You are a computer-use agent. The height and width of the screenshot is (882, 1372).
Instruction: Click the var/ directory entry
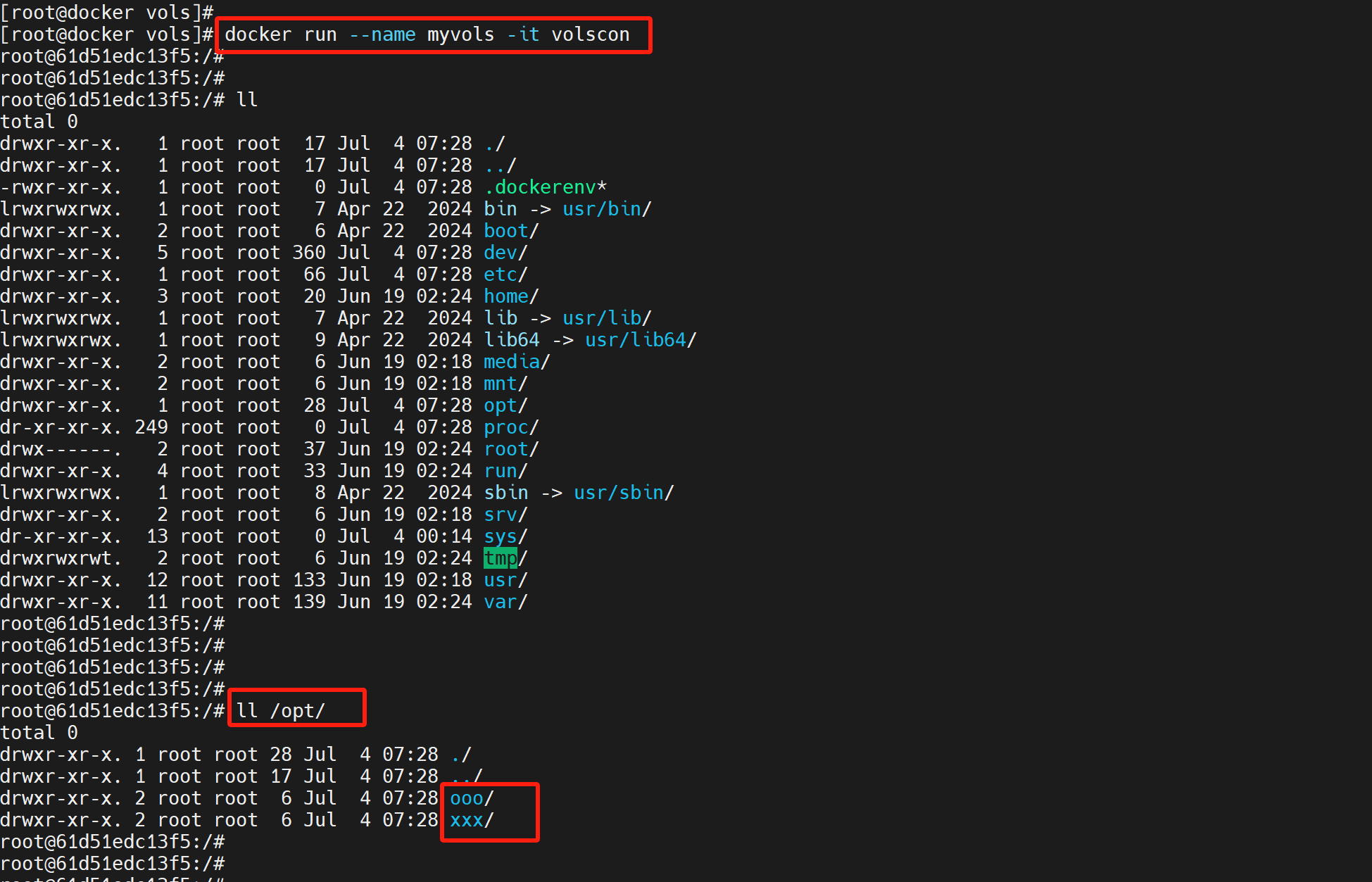click(x=505, y=602)
